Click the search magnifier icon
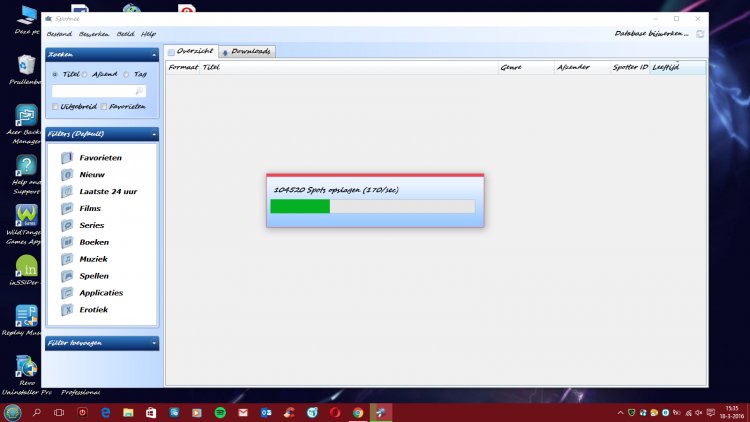This screenshot has height=422, width=750. tap(139, 90)
